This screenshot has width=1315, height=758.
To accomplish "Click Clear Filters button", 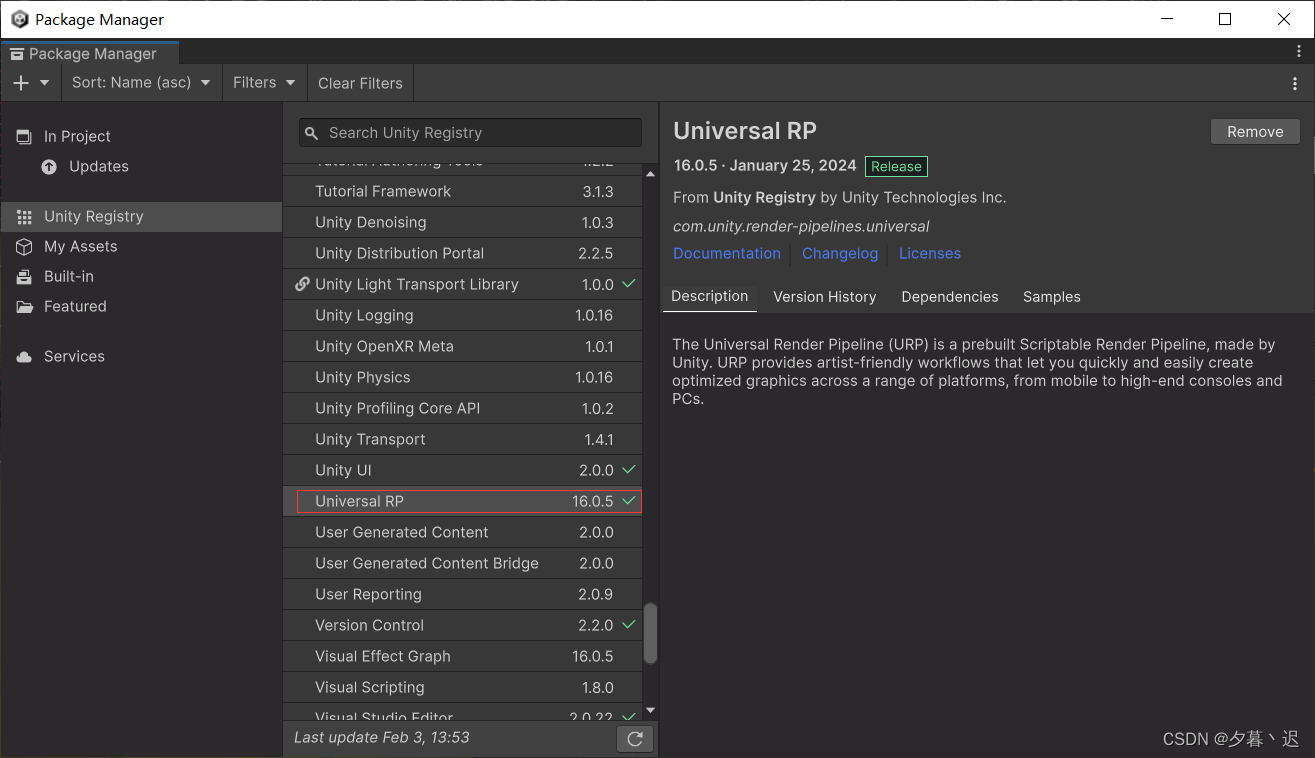I will (x=360, y=83).
